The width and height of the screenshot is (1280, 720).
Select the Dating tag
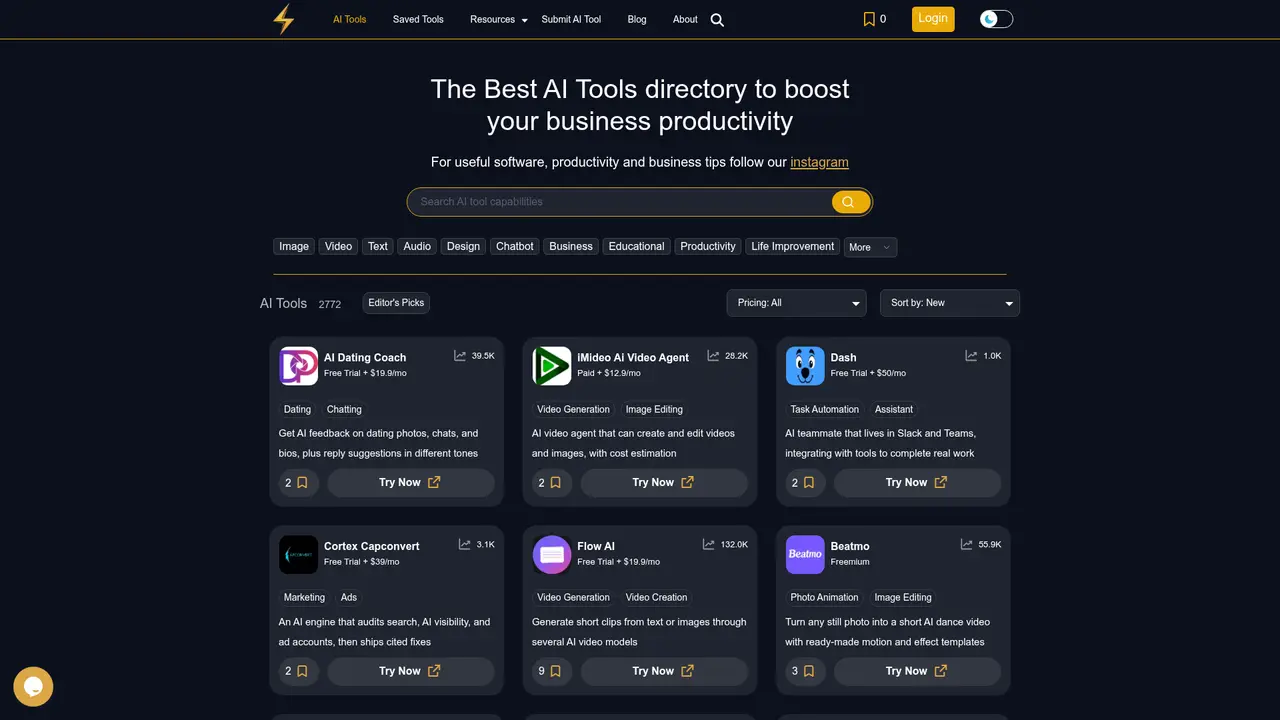[297, 409]
